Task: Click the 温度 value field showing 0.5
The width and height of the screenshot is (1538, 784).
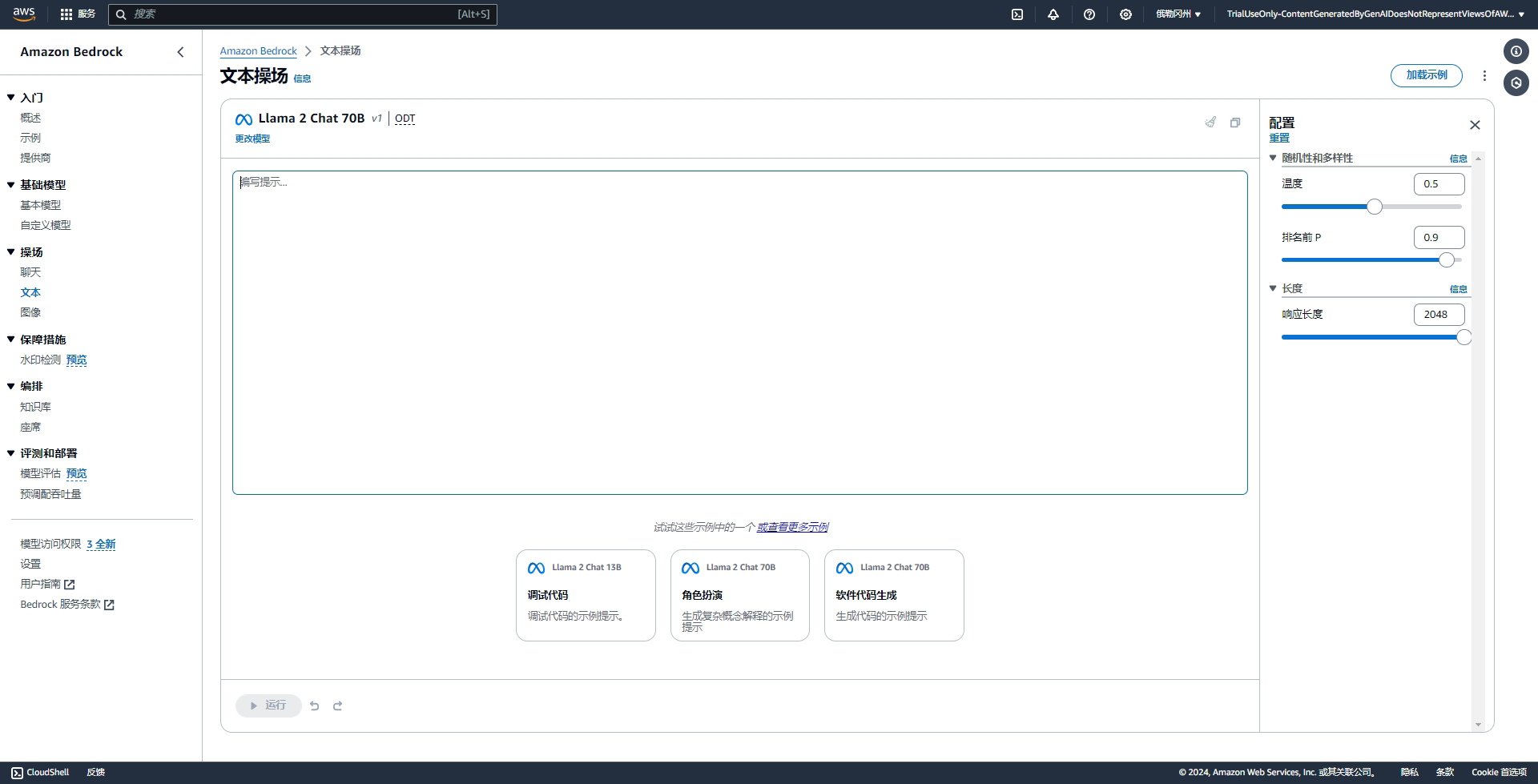Action: 1439,184
